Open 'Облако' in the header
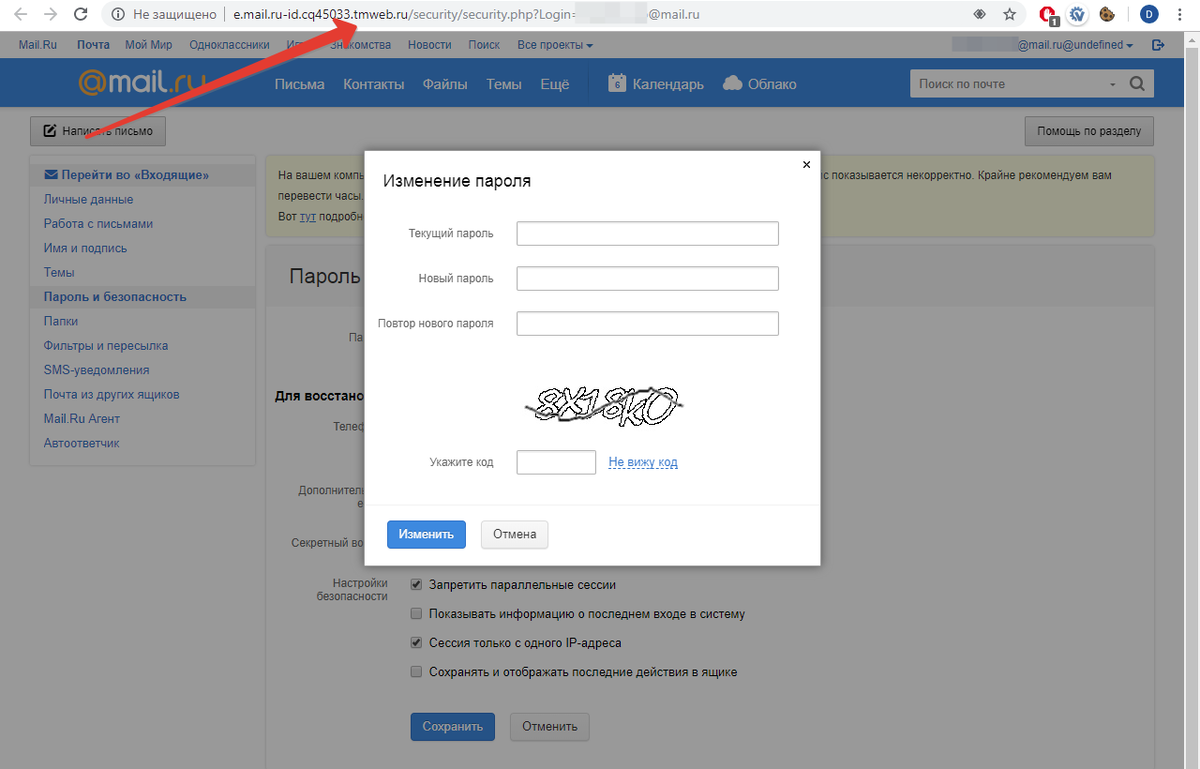 tap(760, 84)
